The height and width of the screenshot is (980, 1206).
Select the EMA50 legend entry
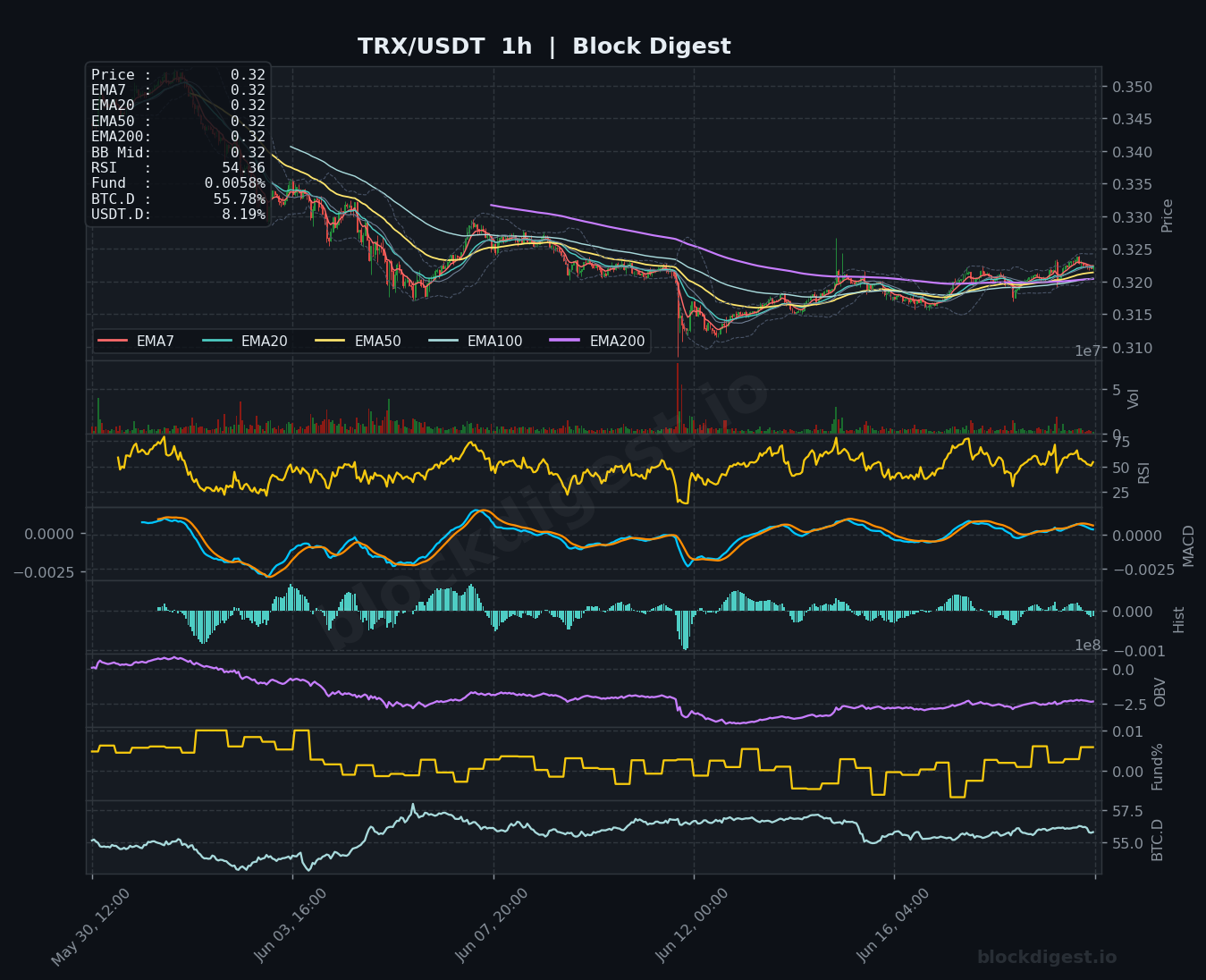(x=358, y=342)
